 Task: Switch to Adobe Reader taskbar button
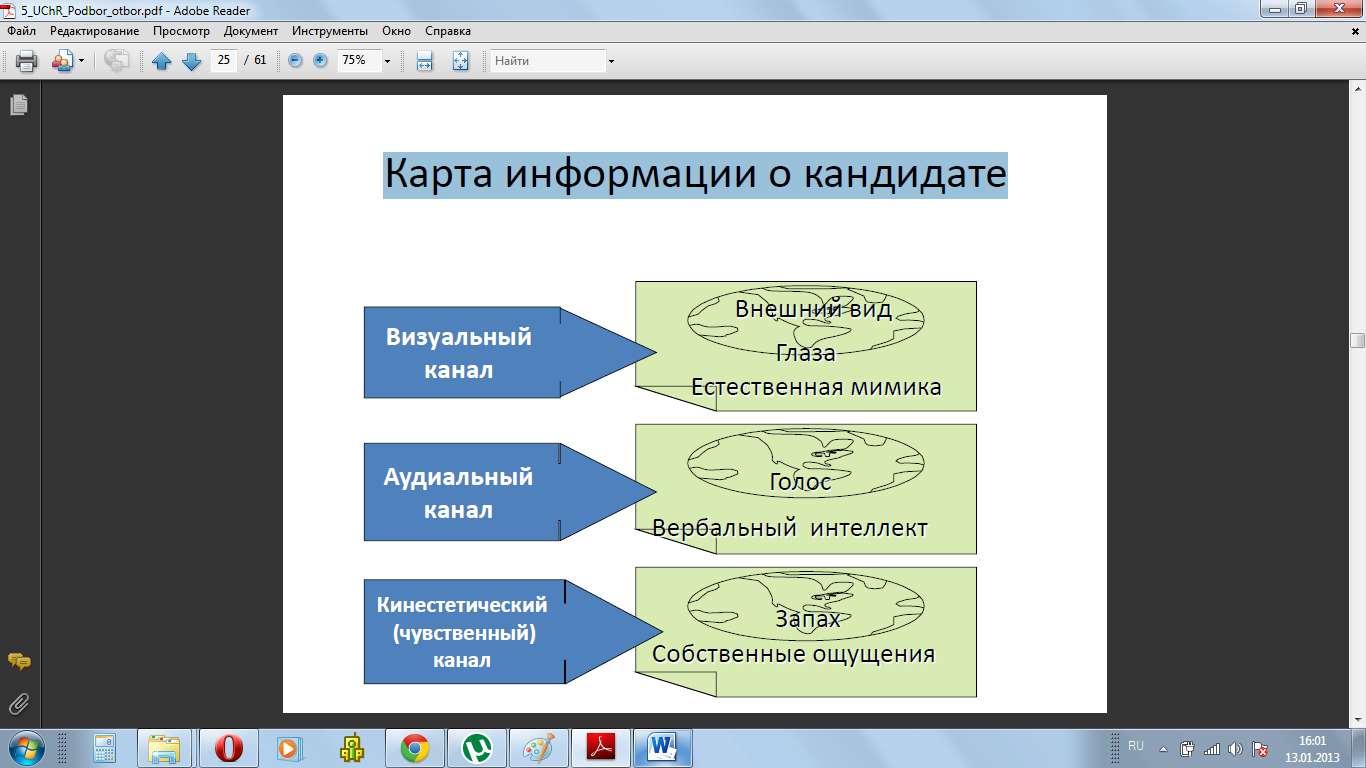pos(600,747)
